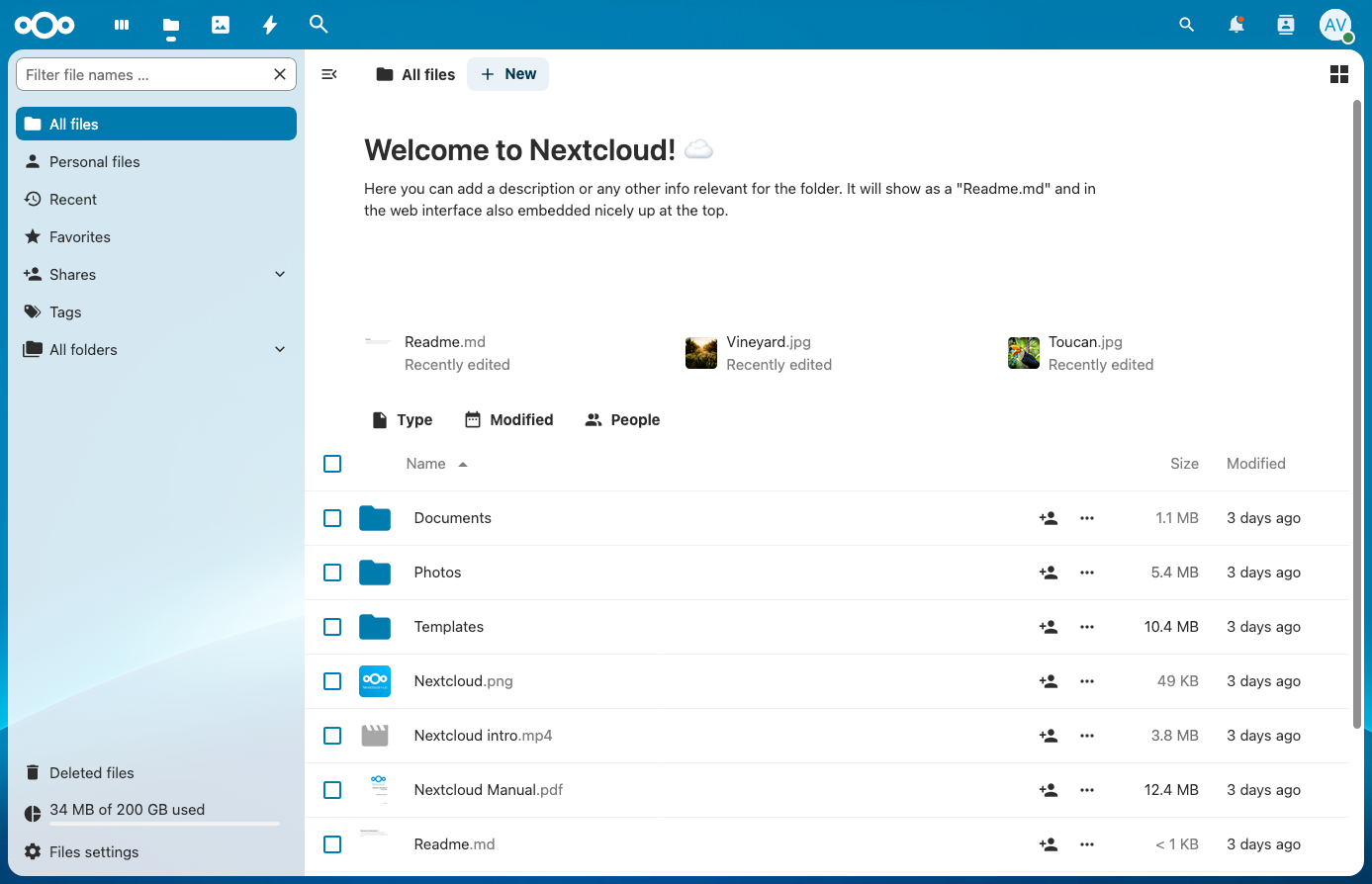Screen dimensions: 1372x884
Task: Go to Personal files
Action: pos(156,161)
